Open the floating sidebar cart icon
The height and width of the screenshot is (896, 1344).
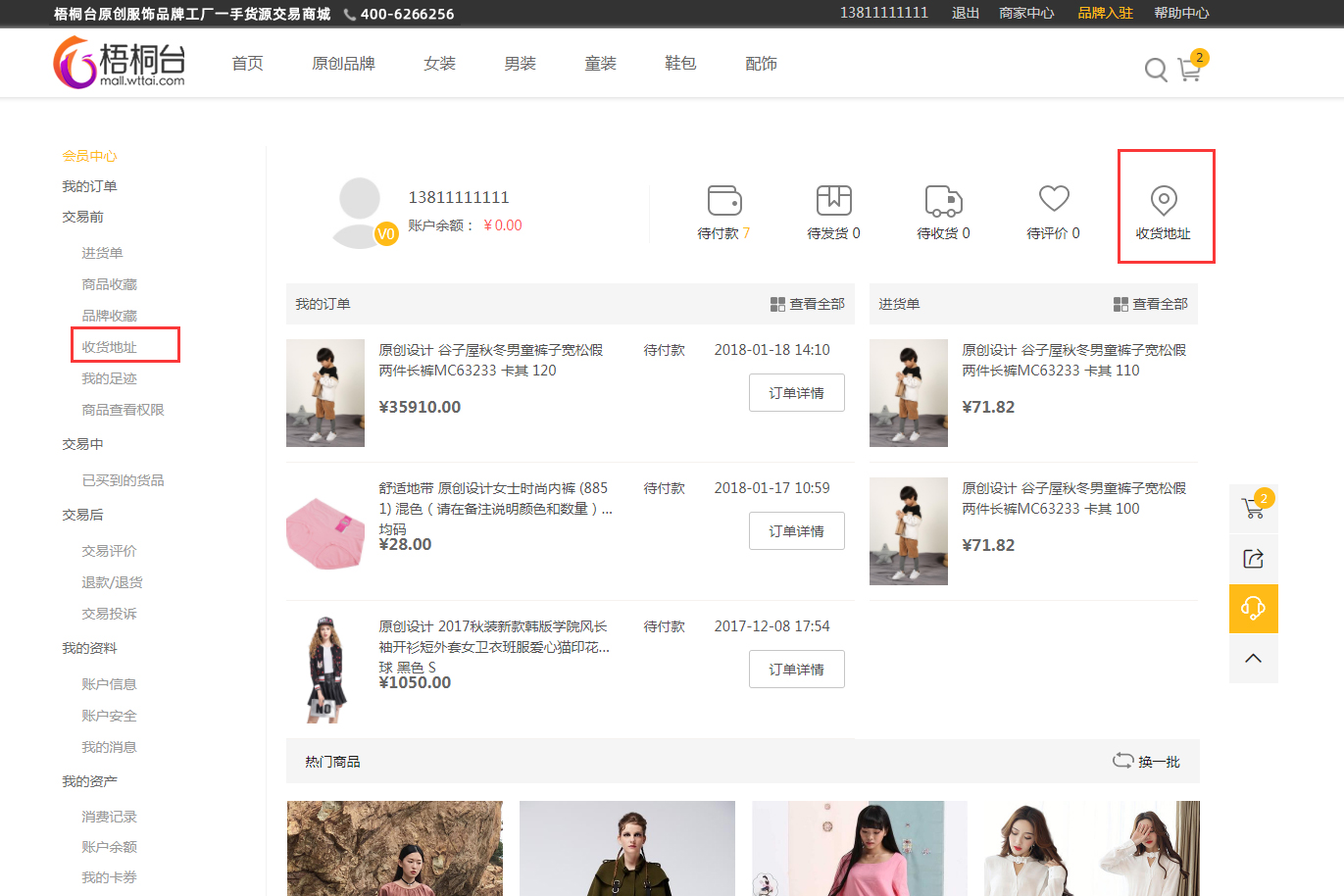click(1253, 509)
